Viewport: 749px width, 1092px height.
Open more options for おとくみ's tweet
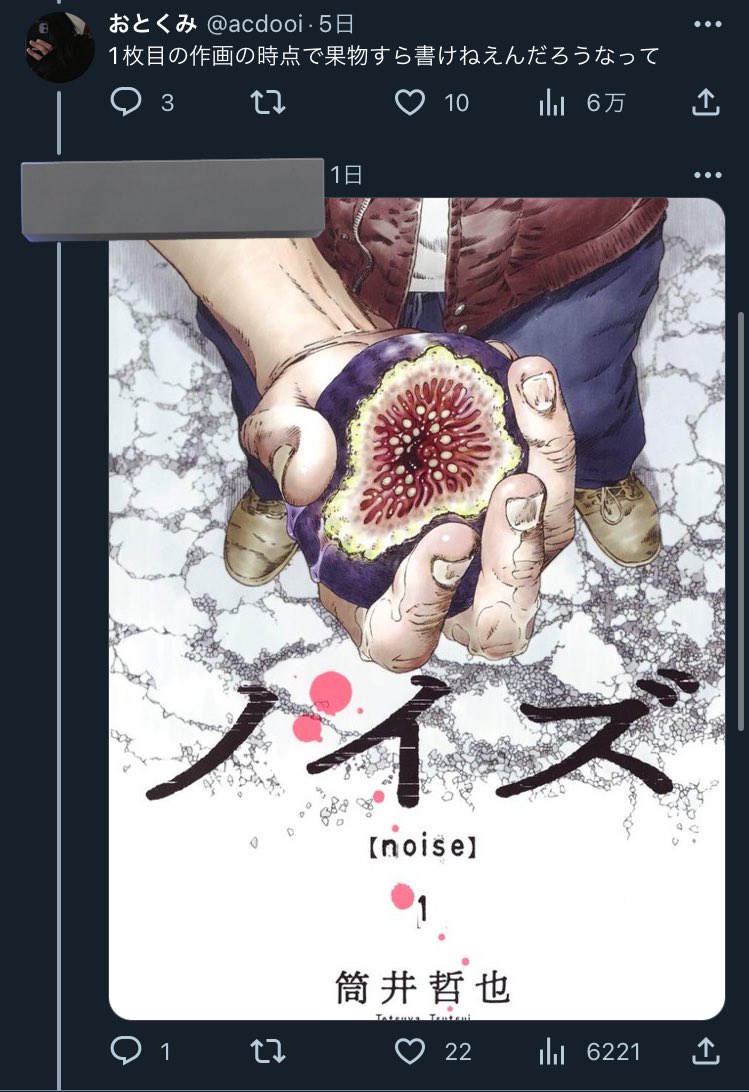coord(708,24)
